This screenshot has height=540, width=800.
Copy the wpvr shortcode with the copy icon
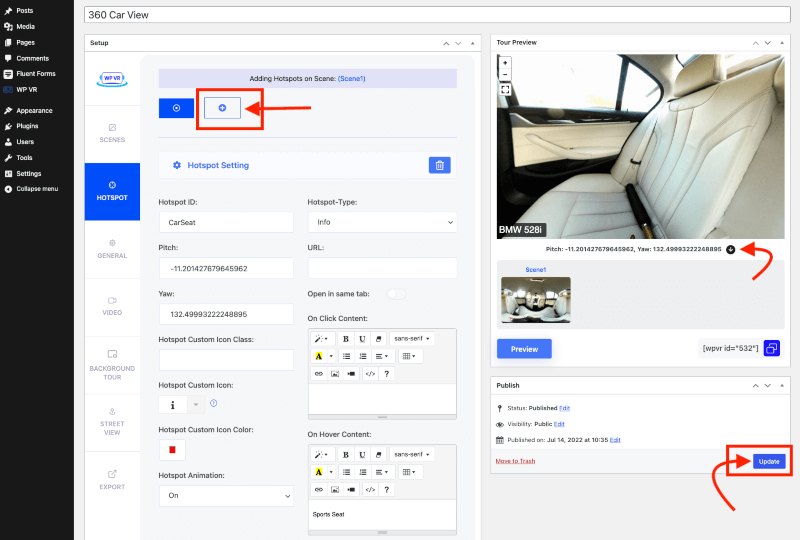771,348
